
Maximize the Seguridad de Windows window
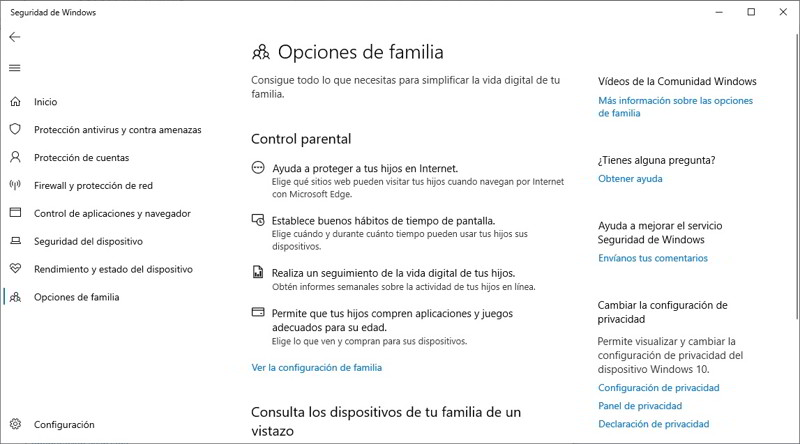point(751,12)
